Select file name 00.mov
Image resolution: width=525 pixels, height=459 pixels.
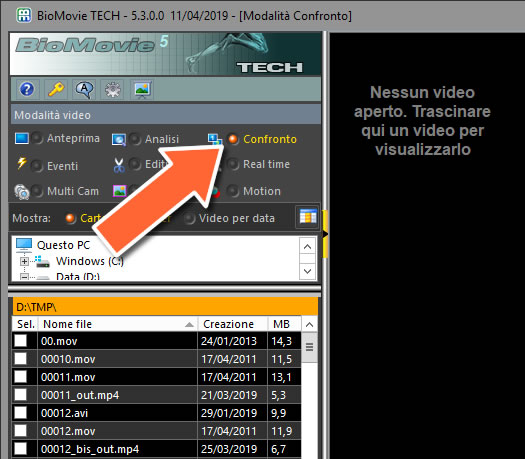pos(59,341)
